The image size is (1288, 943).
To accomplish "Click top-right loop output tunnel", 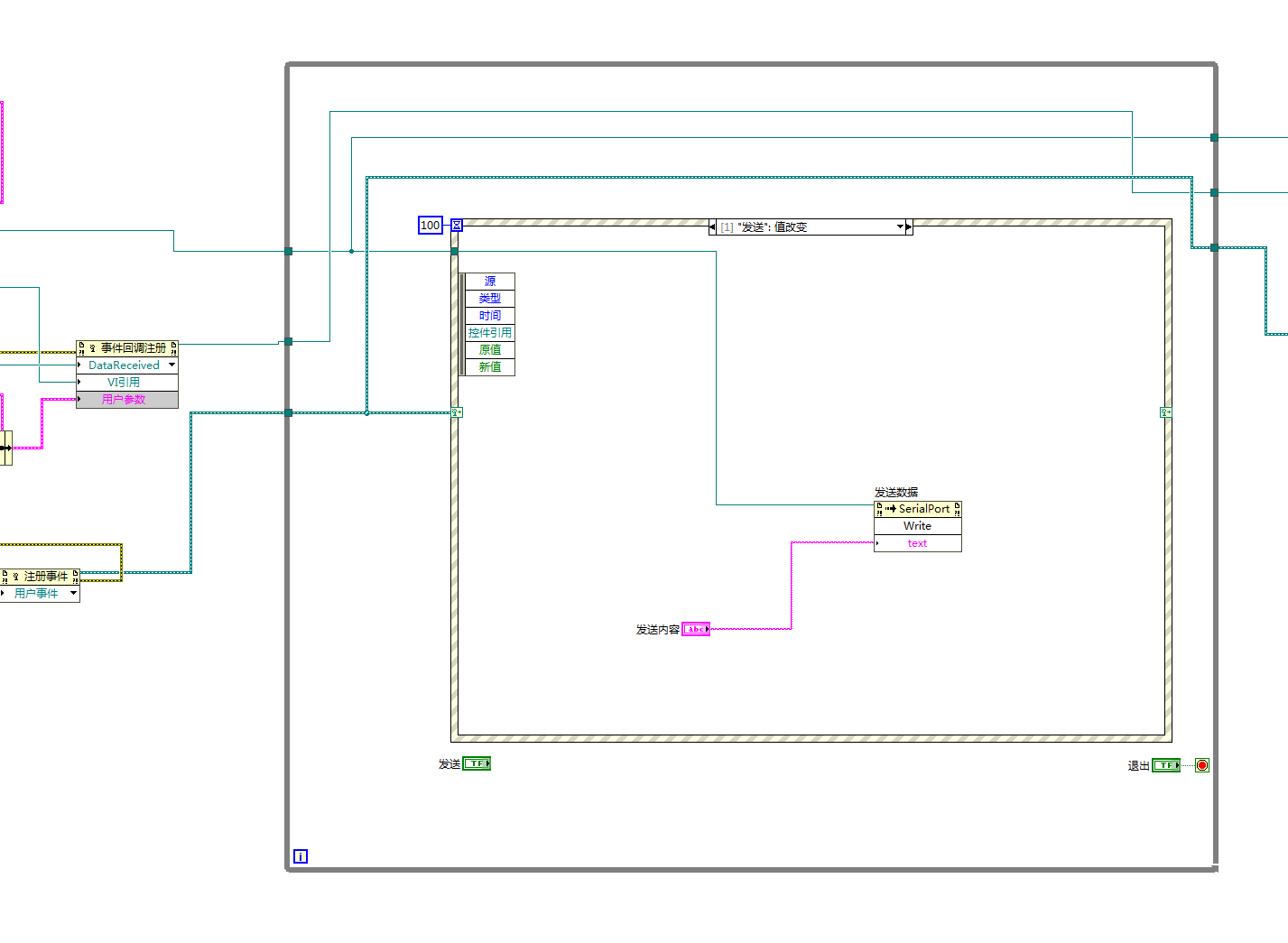I will click(1214, 138).
